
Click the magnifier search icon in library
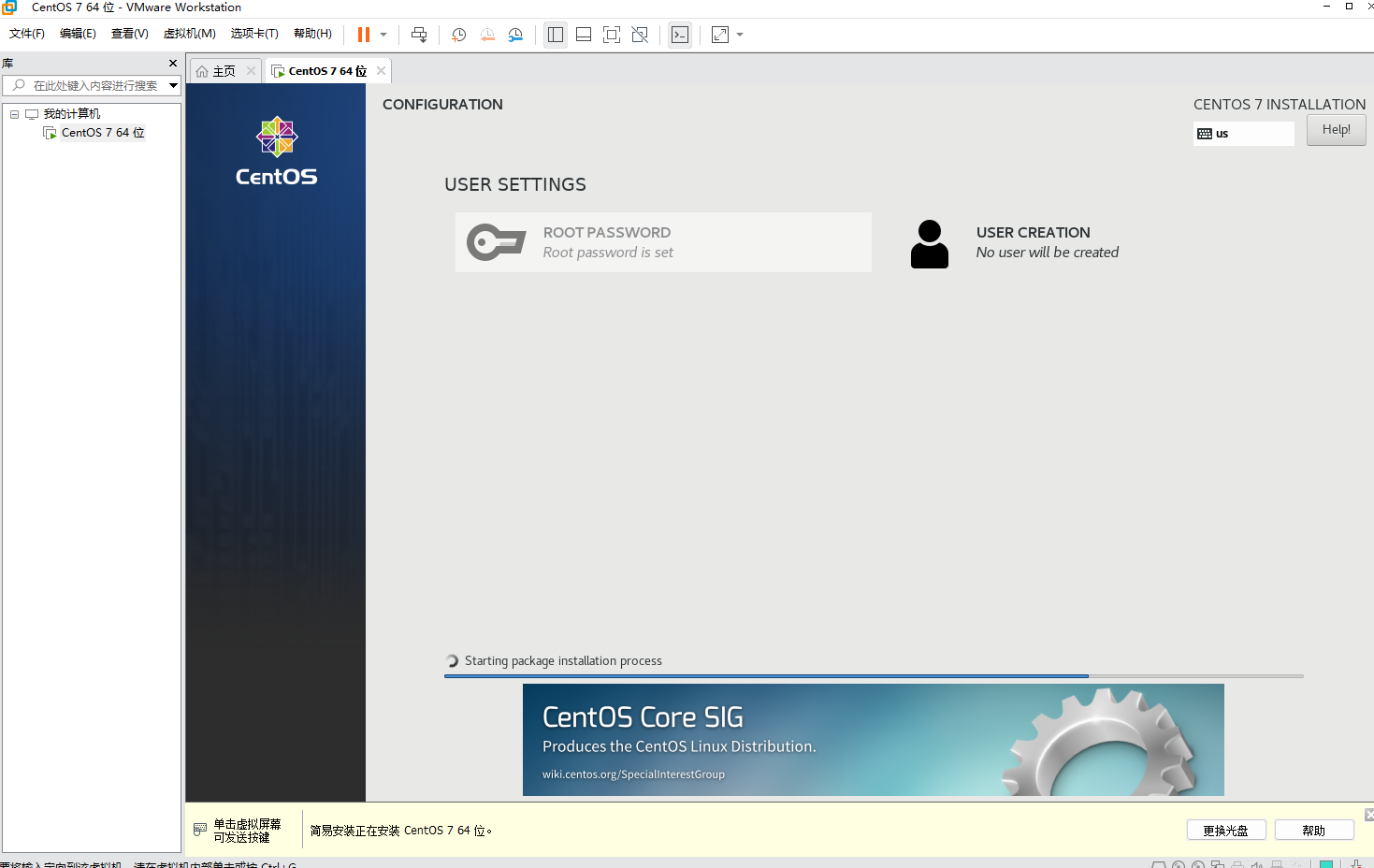pyautogui.click(x=19, y=85)
